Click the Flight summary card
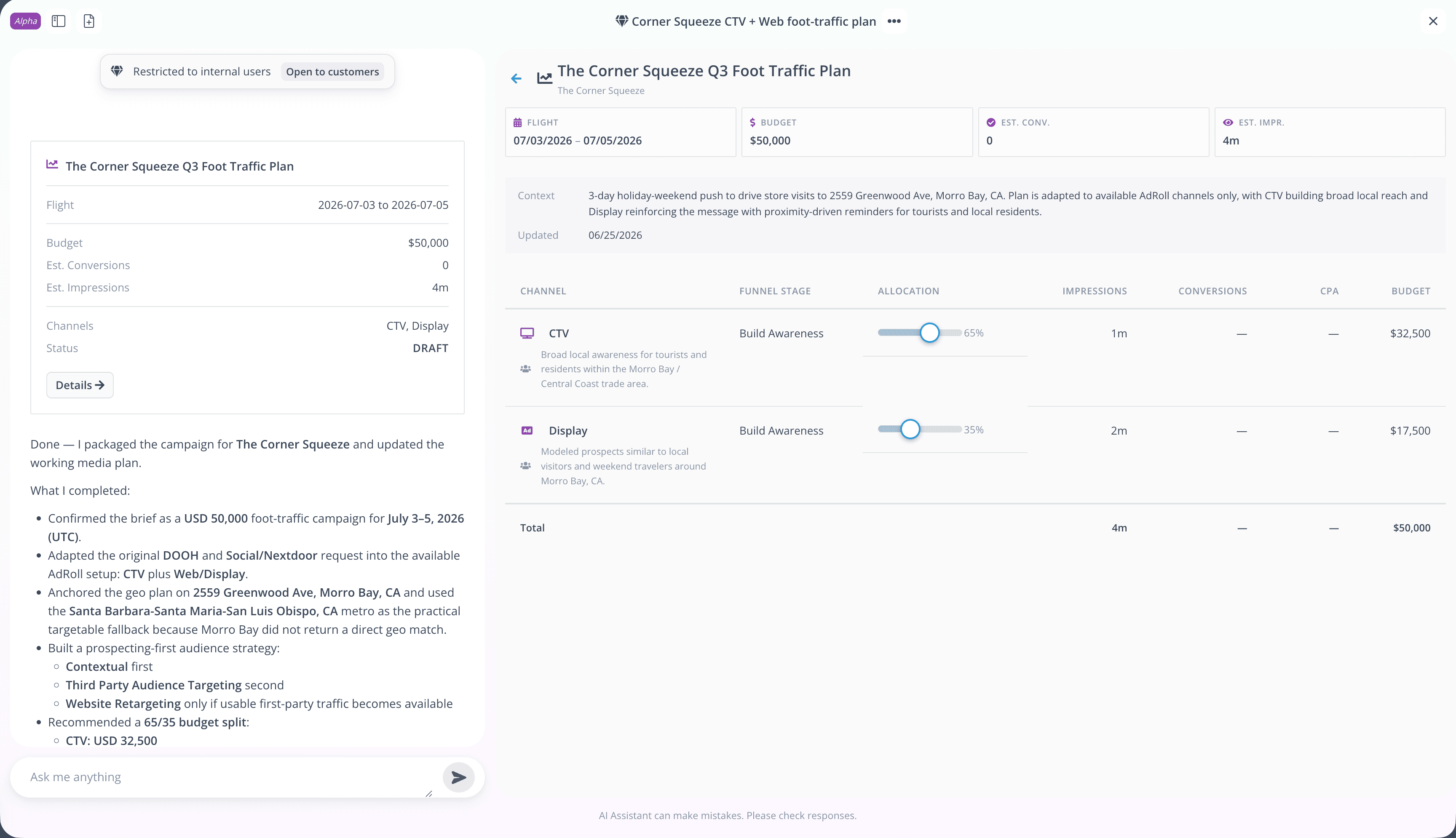This screenshot has width=1456, height=838. 621,132
